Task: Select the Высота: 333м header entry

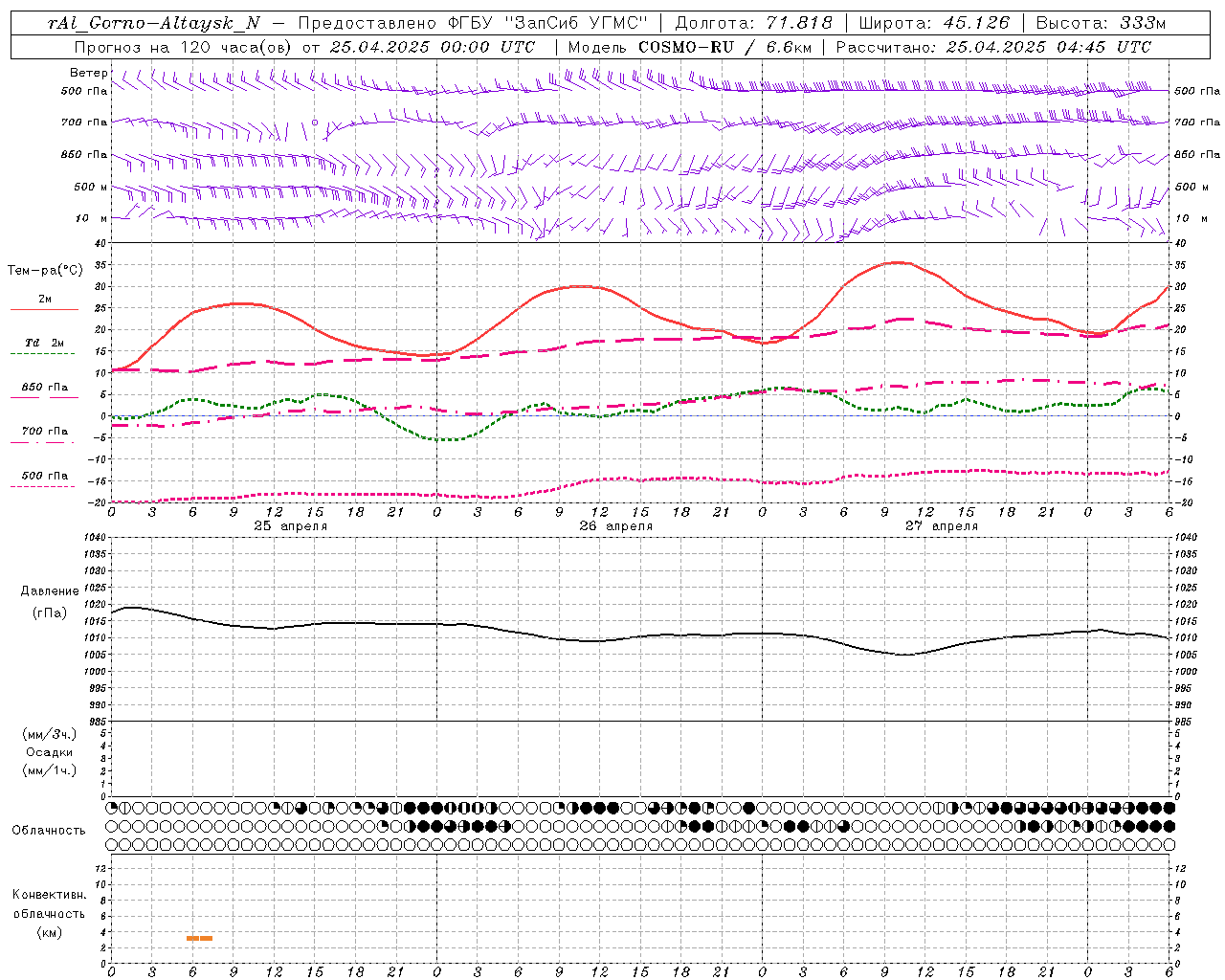Action: tap(1102, 24)
